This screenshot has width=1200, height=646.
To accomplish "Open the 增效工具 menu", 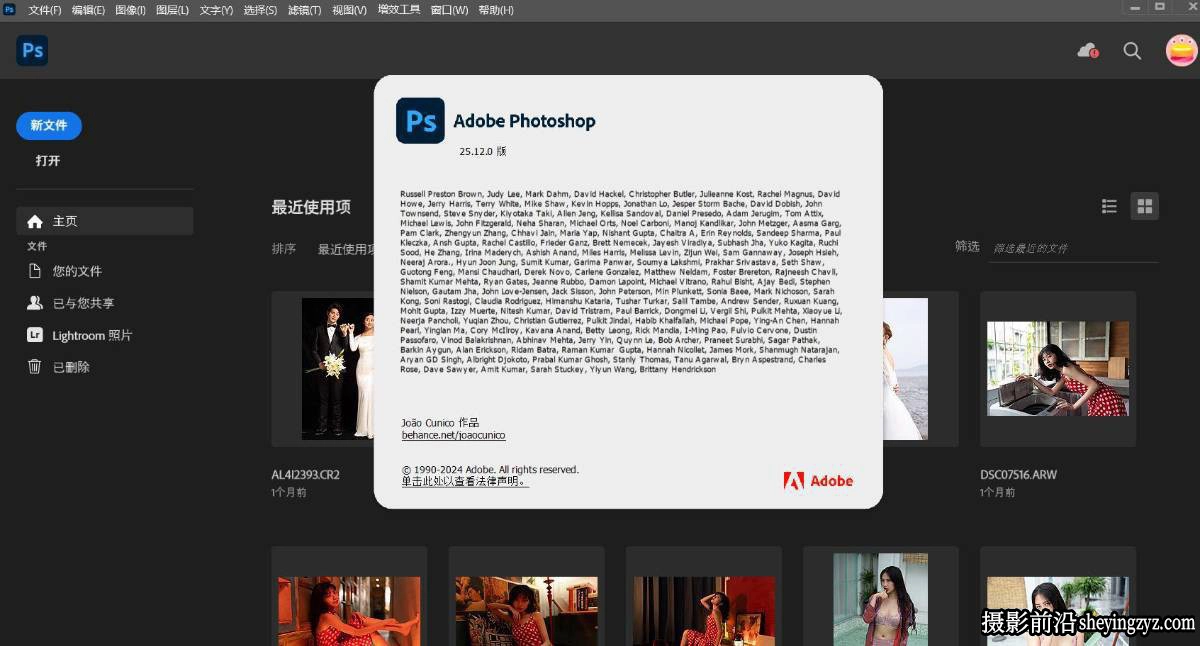I will (399, 10).
